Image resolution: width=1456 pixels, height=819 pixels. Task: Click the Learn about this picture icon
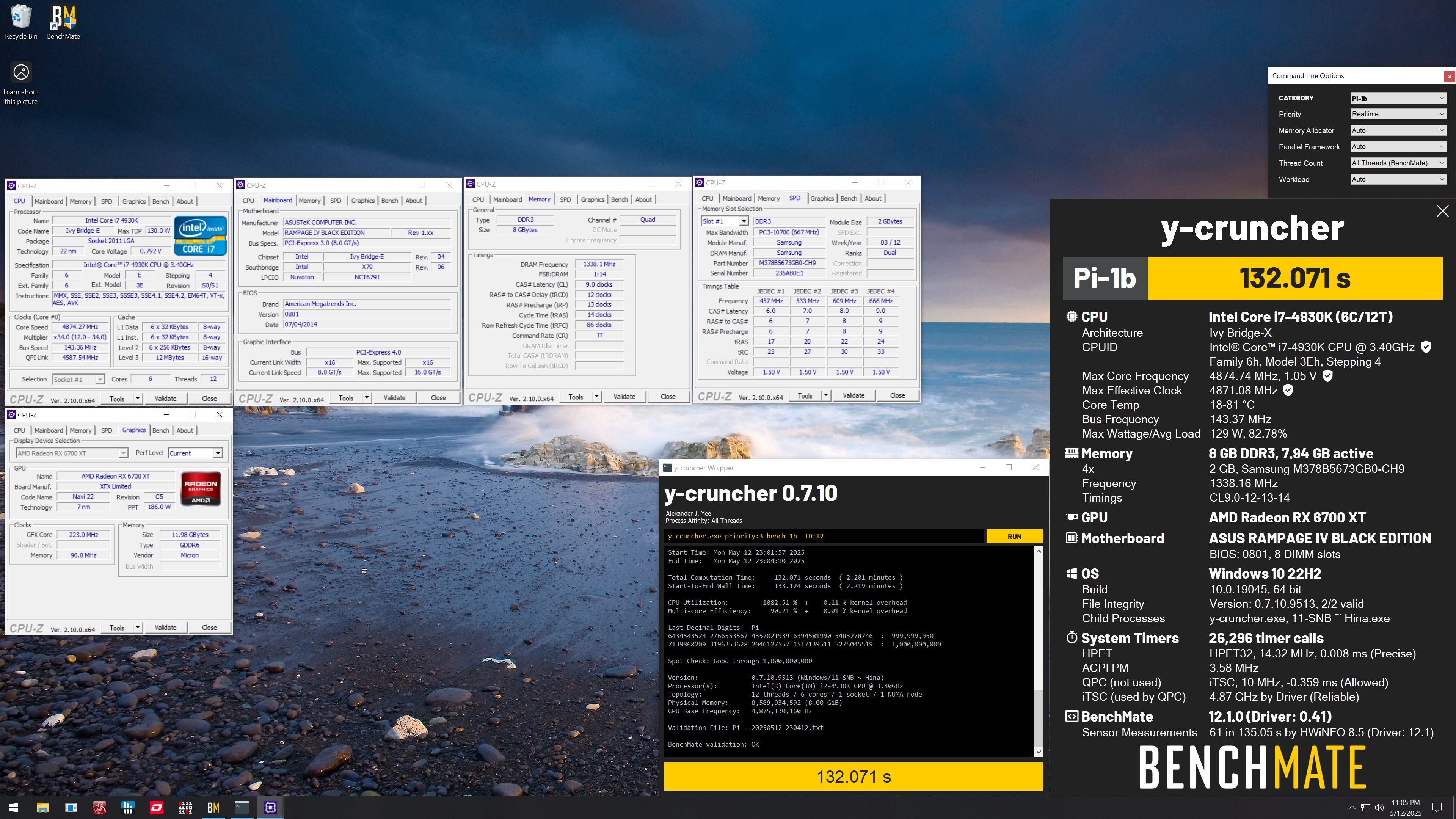[x=21, y=83]
